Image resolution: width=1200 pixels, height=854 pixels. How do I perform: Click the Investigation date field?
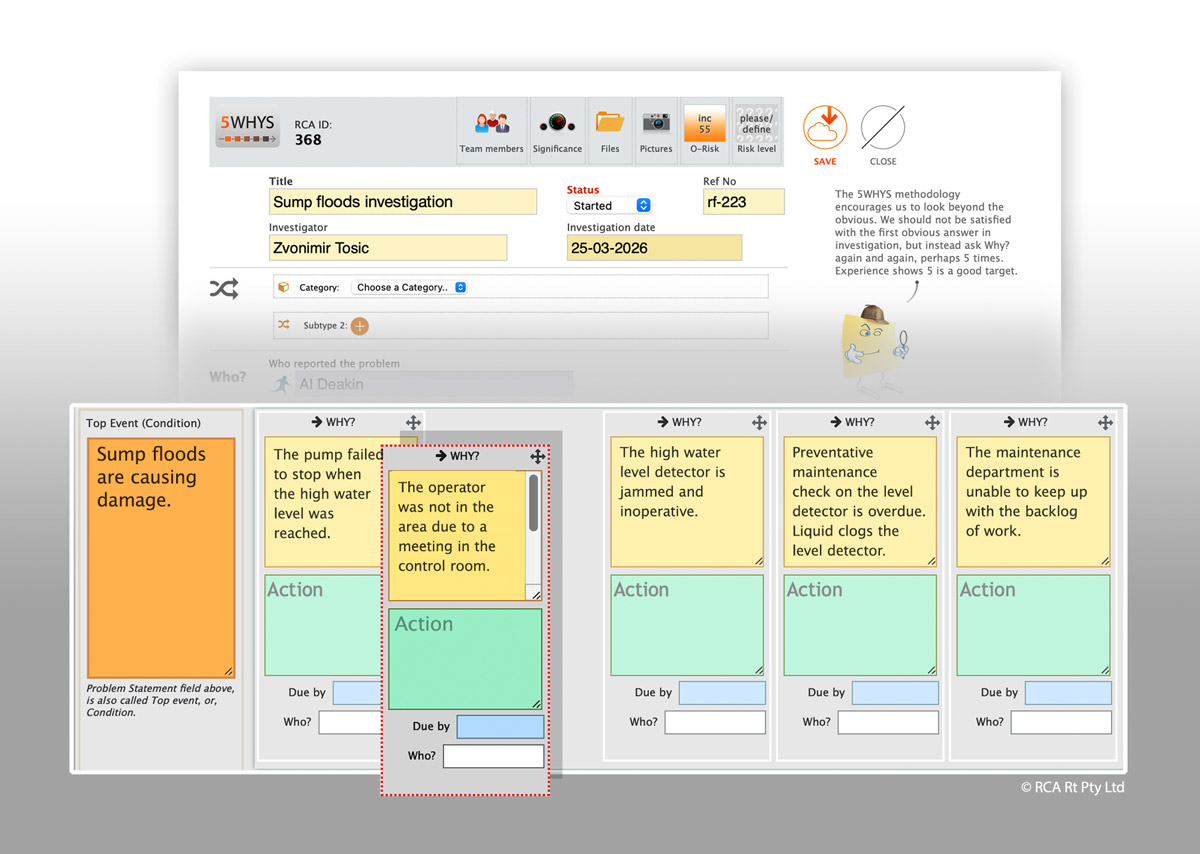click(x=654, y=248)
